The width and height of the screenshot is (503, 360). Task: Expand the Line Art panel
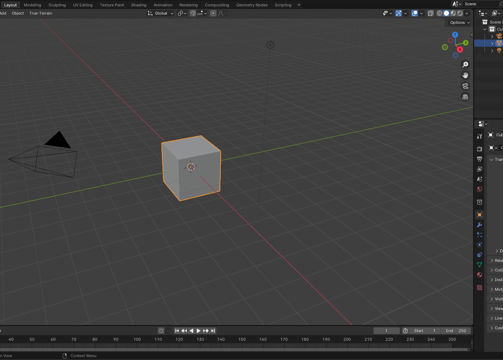492,318
